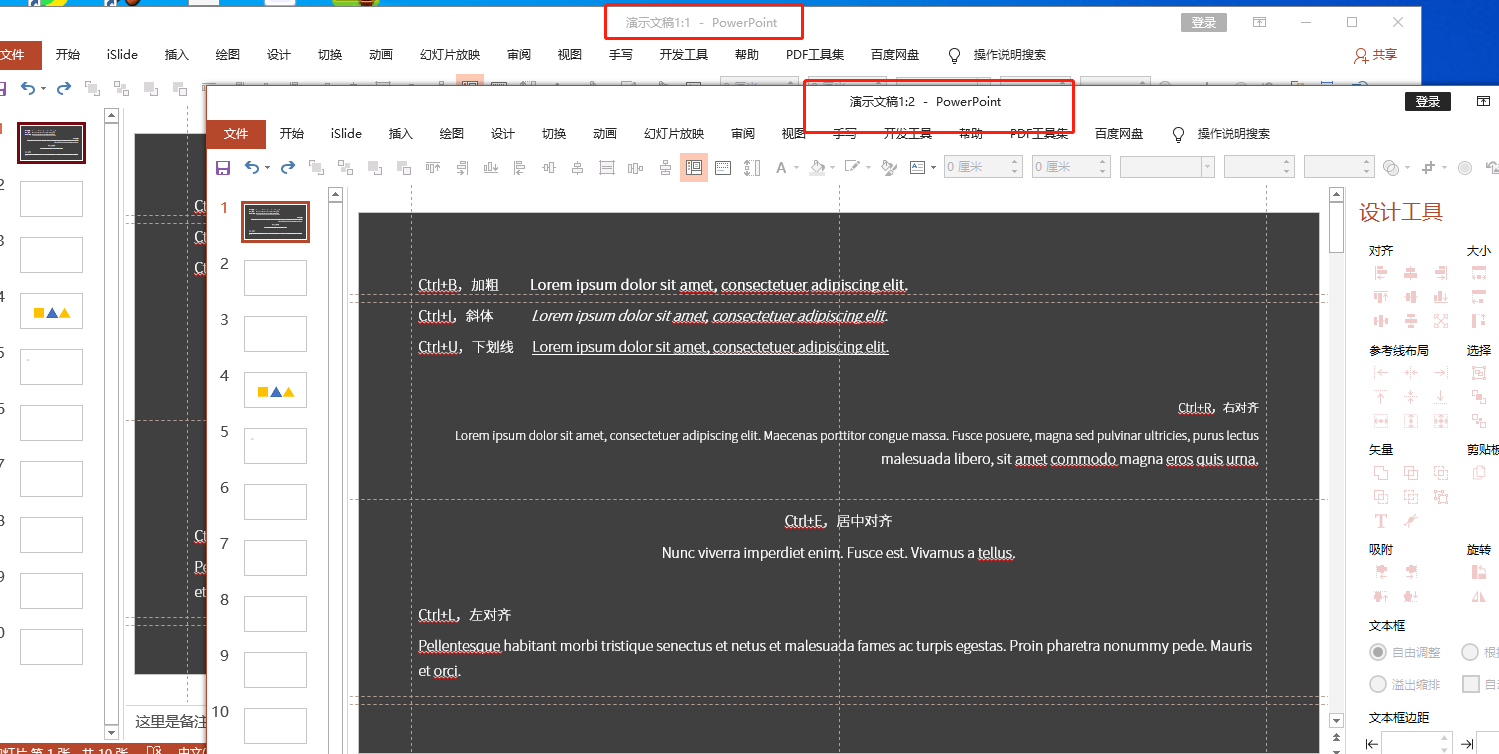Click the T text-to-vector icon under 矢量
Viewport: 1499px width, 754px height.
click(x=1381, y=521)
